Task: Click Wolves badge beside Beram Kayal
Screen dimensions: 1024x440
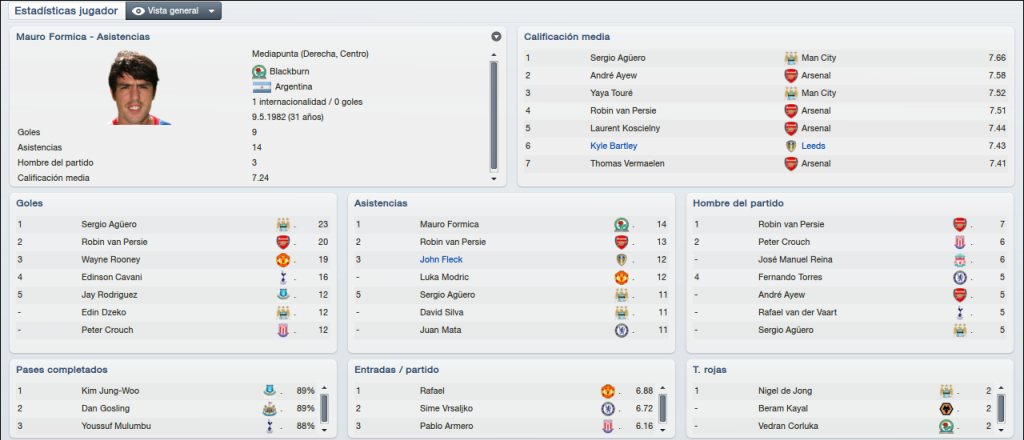Action: pyautogui.click(x=946, y=409)
